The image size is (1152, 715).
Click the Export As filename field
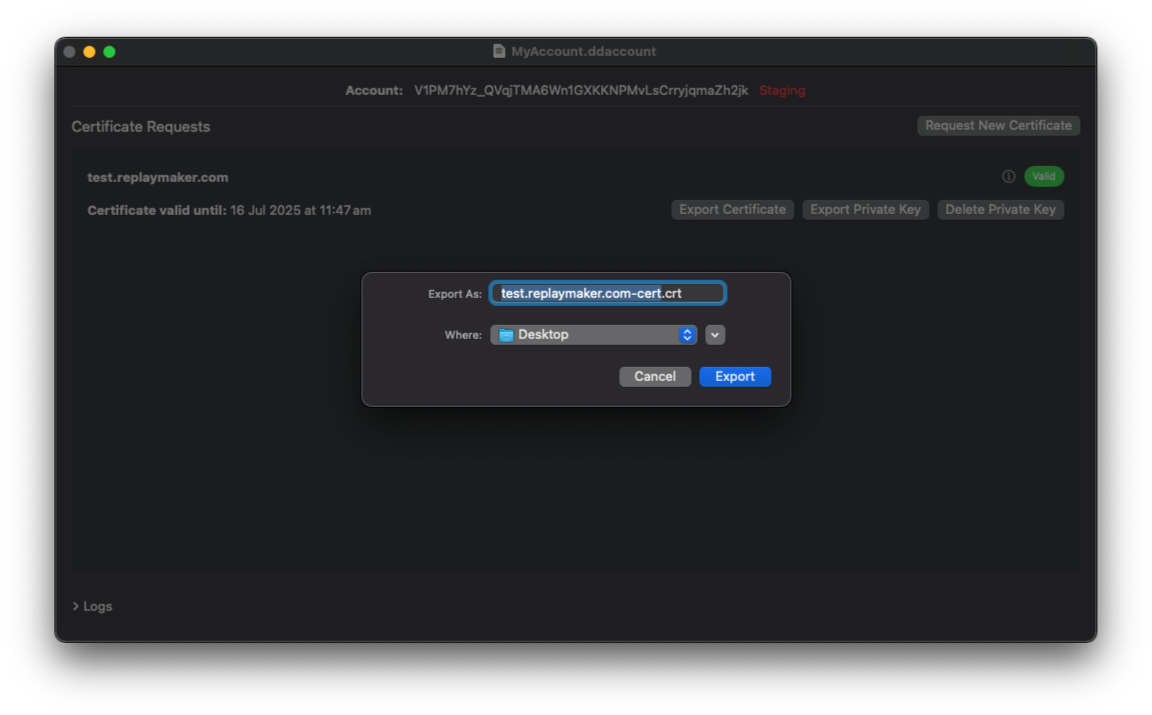[x=607, y=293]
